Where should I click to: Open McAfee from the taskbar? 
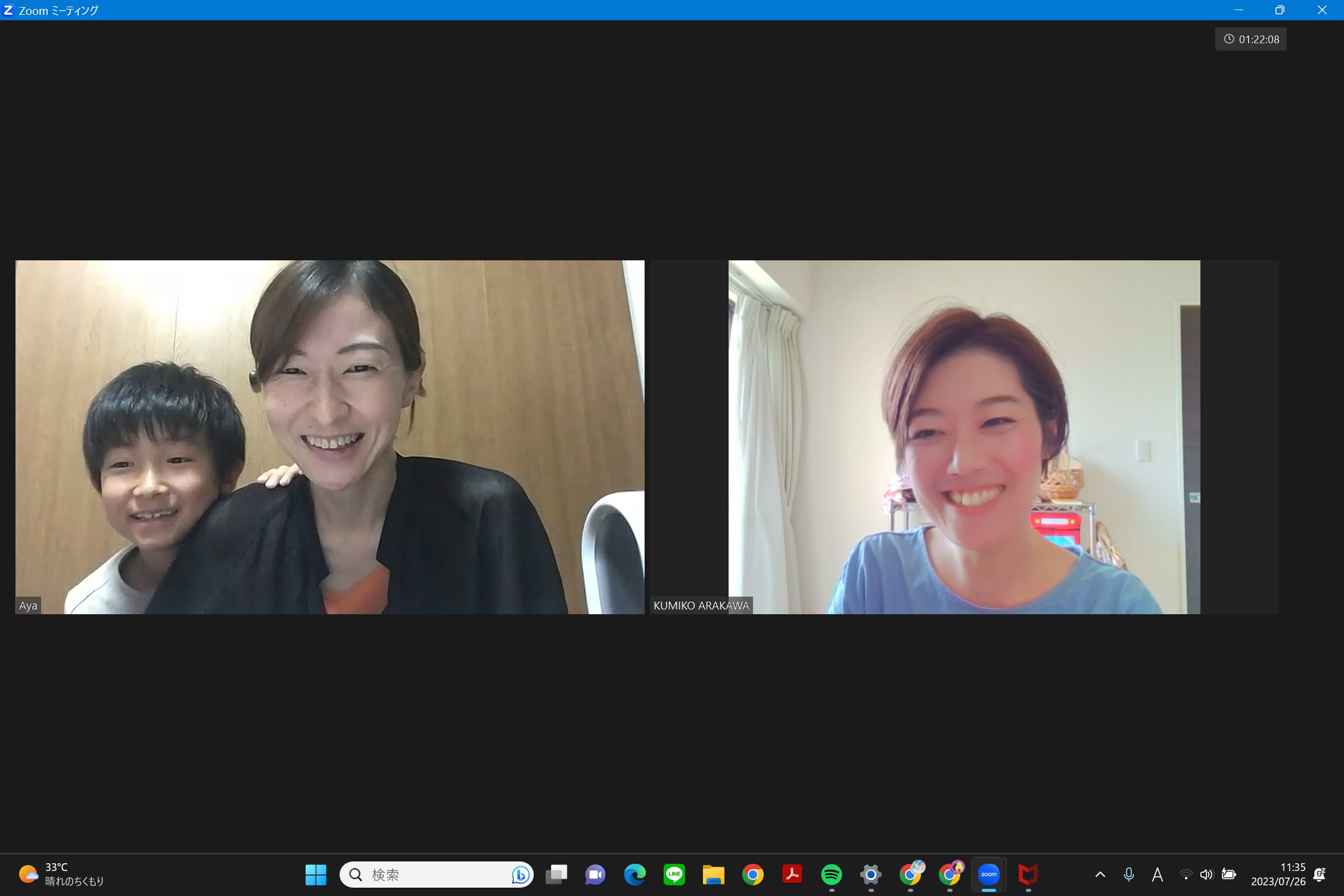point(1028,875)
